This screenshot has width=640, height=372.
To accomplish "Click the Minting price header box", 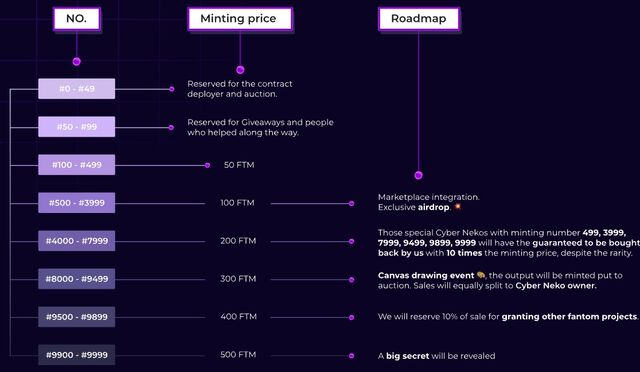I will tap(240, 19).
